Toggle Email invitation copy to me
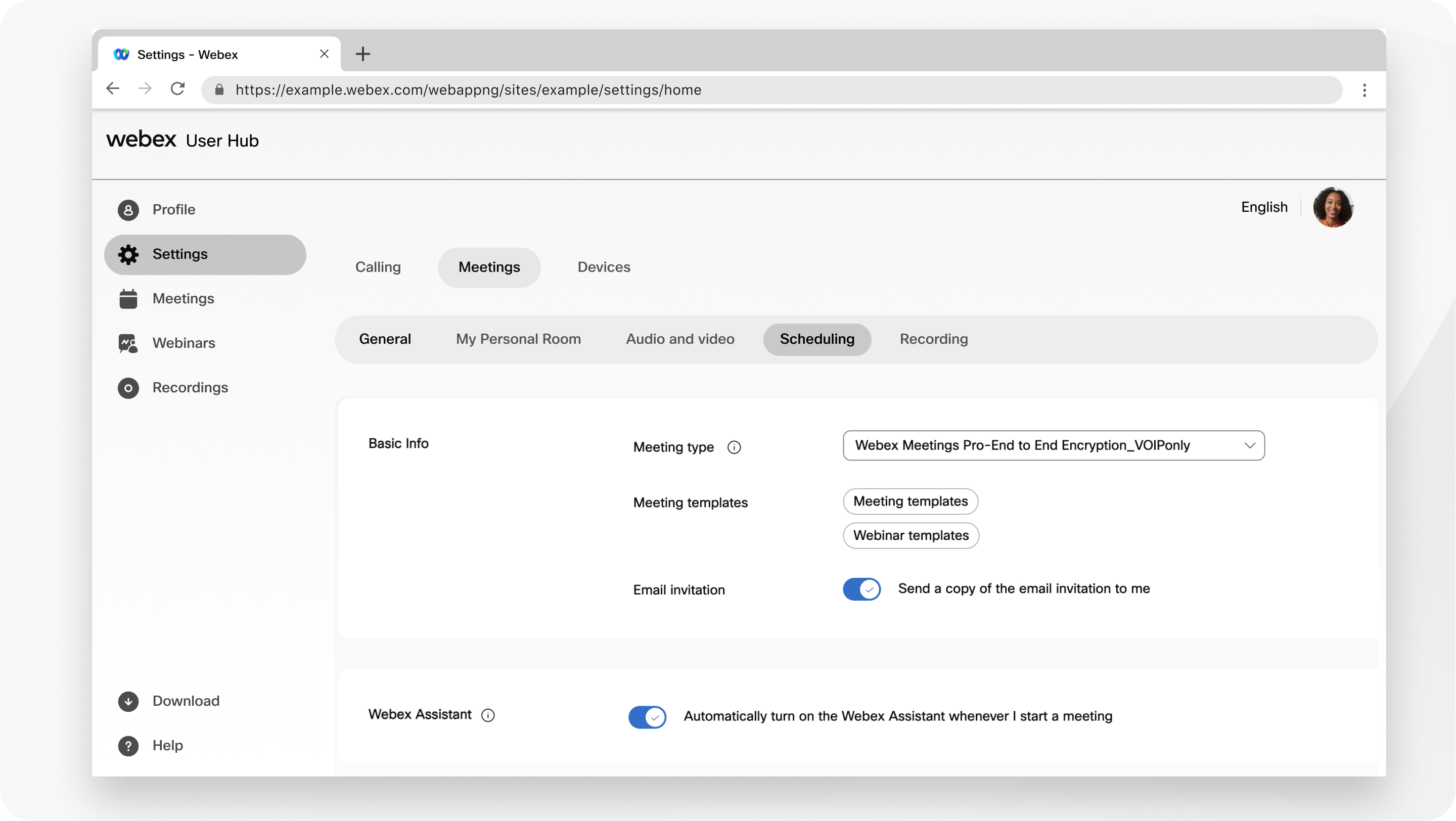Image resolution: width=1456 pixels, height=821 pixels. [861, 588]
